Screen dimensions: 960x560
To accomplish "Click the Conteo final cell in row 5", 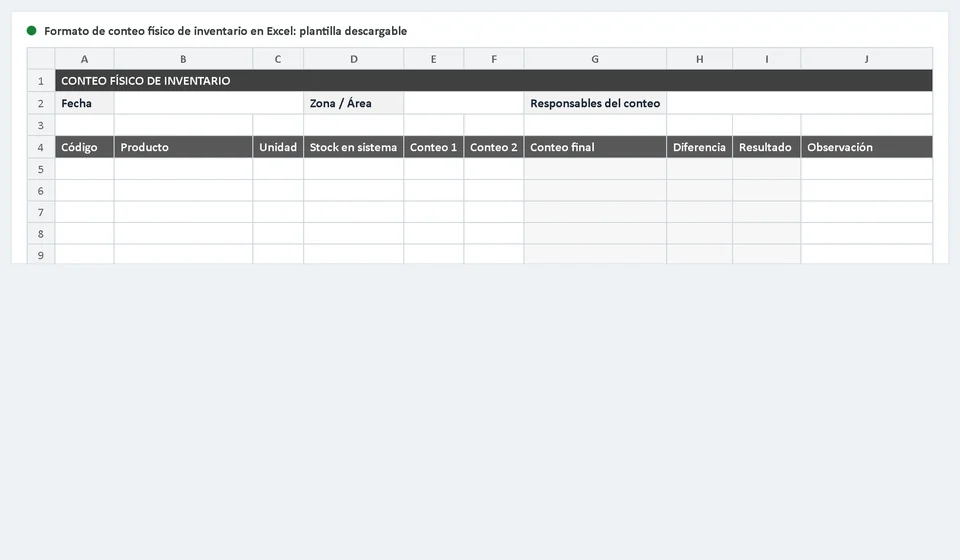I will click(x=595, y=169).
